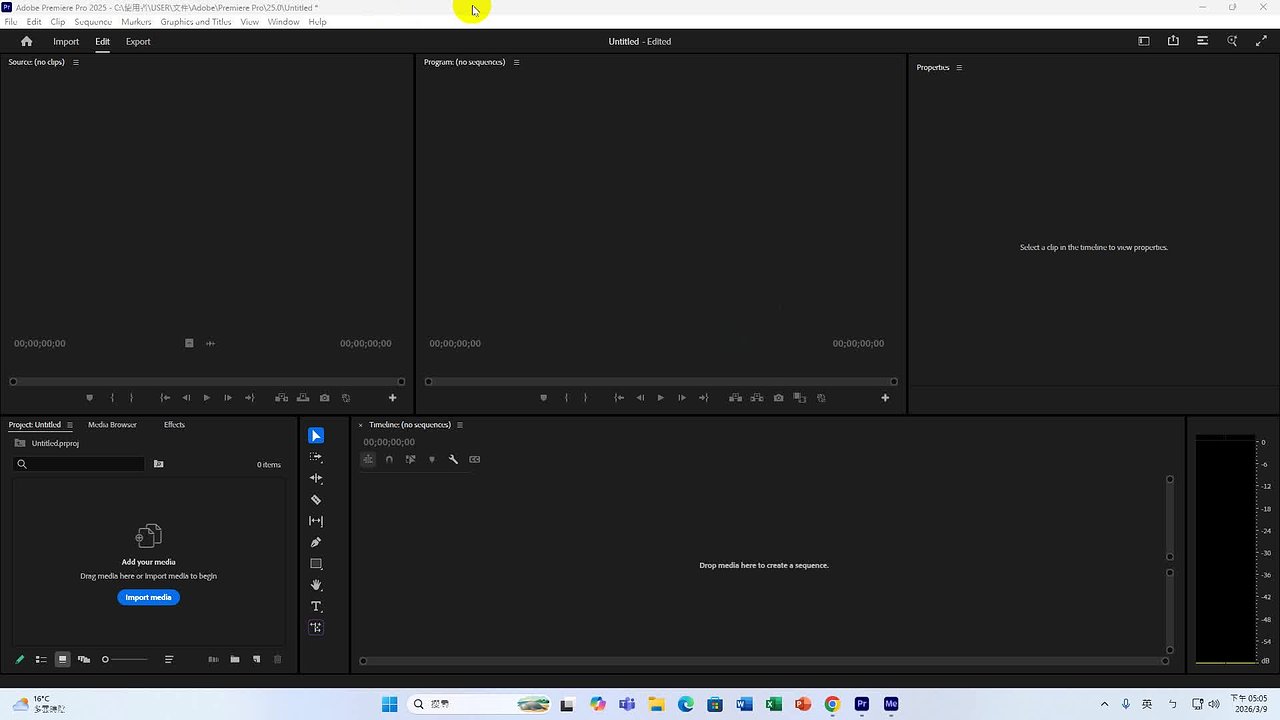Switch to the Export workspace
The height and width of the screenshot is (720, 1280).
point(138,41)
